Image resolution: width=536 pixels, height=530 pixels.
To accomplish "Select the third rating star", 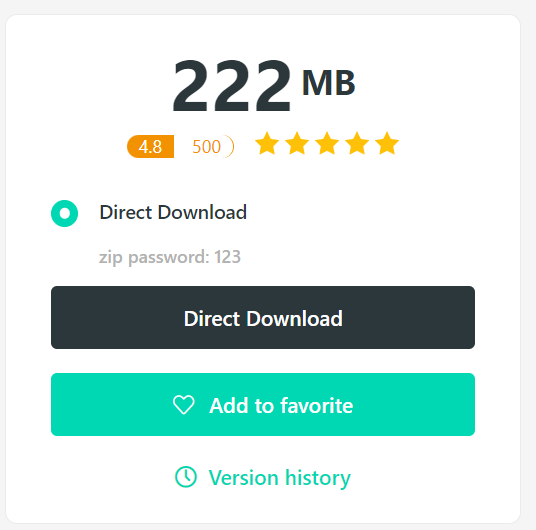I will [x=327, y=143].
